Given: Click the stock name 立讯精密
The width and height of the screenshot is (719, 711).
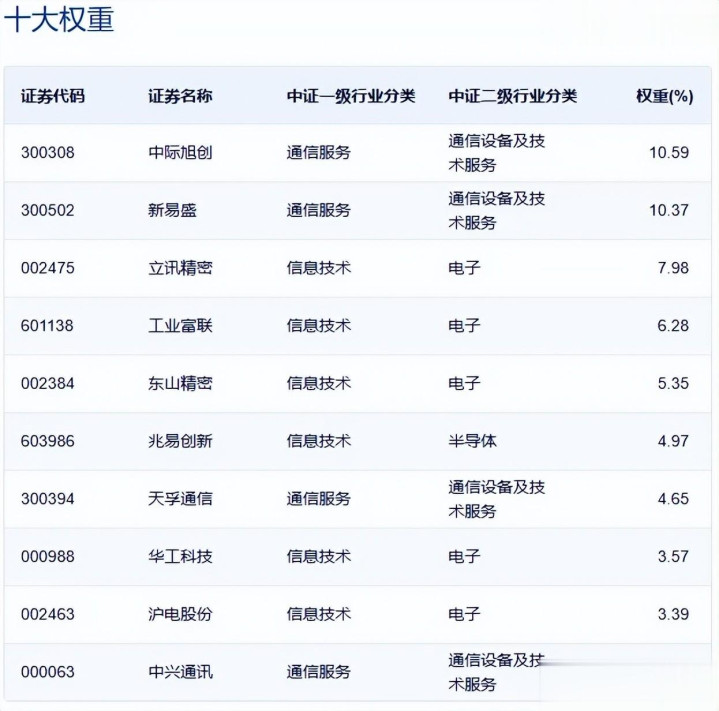Looking at the screenshot, I should [x=180, y=268].
